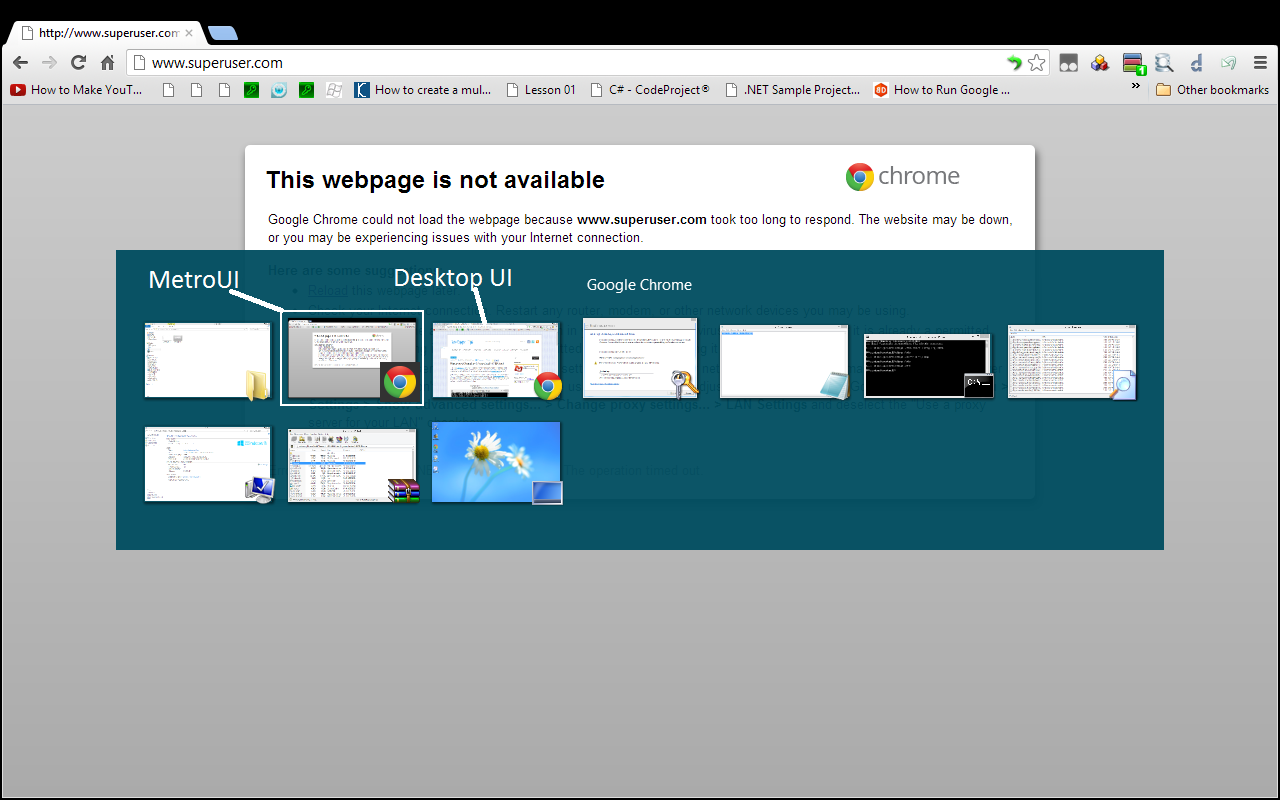Screen dimensions: 1280x800
Task: Click the green arrow icon in the address bar
Action: pyautogui.click(x=1014, y=63)
